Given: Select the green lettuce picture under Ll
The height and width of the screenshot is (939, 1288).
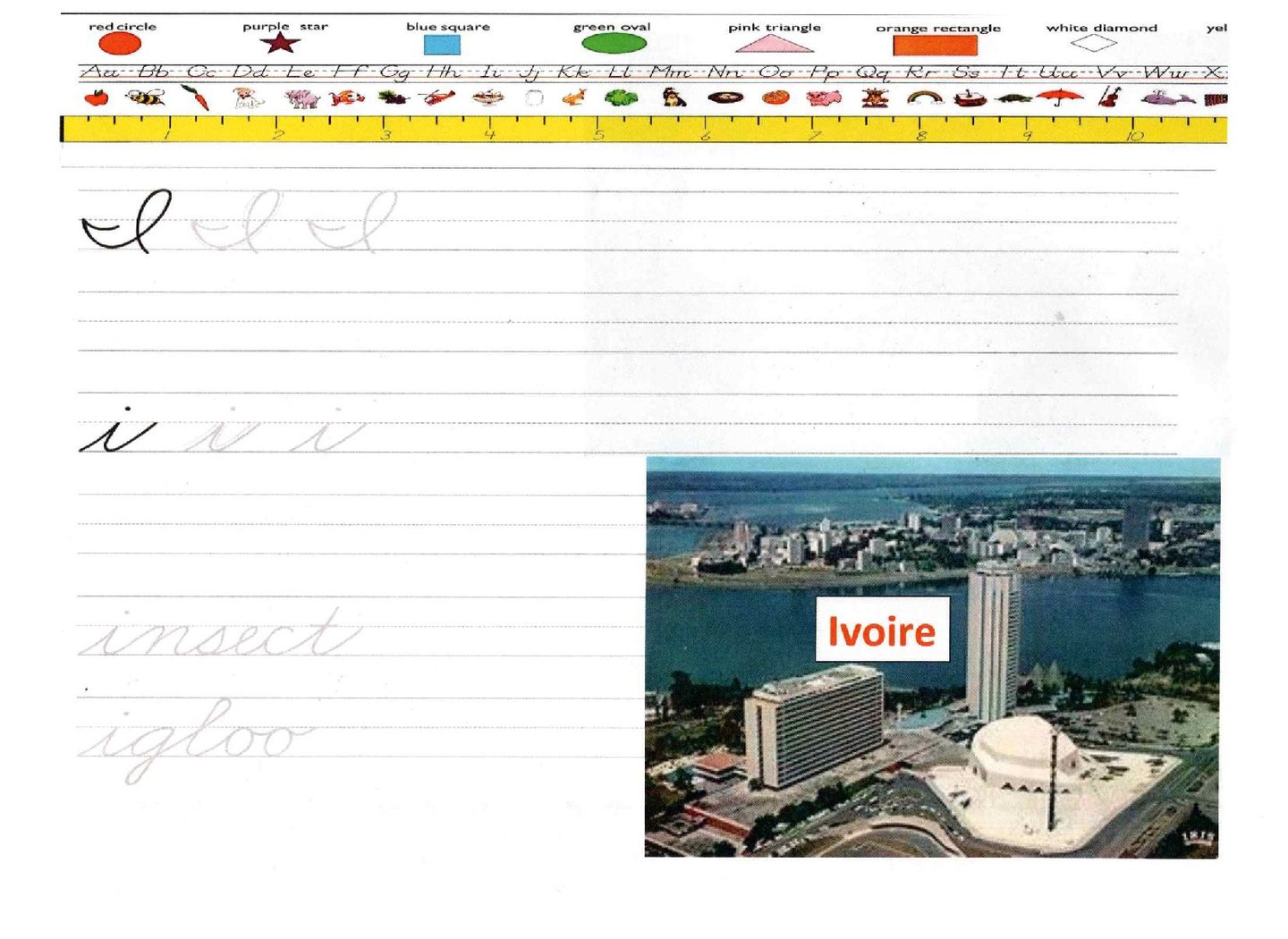Looking at the screenshot, I should point(622,97).
